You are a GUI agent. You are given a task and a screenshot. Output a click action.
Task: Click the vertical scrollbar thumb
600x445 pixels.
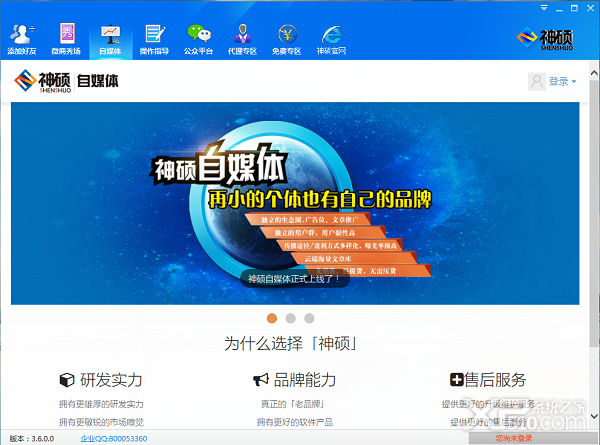click(594, 213)
